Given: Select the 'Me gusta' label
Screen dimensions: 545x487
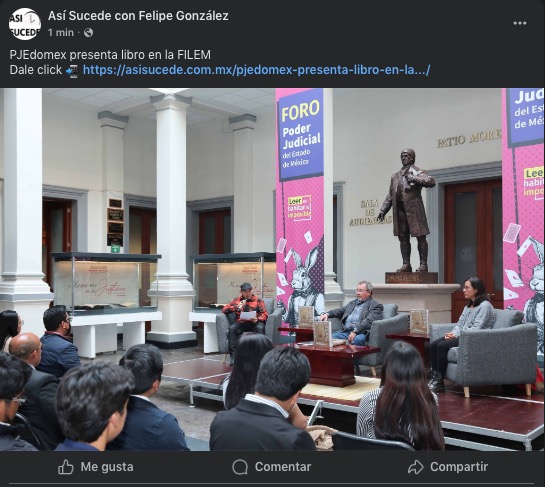Looking at the screenshot, I should coord(107,467).
